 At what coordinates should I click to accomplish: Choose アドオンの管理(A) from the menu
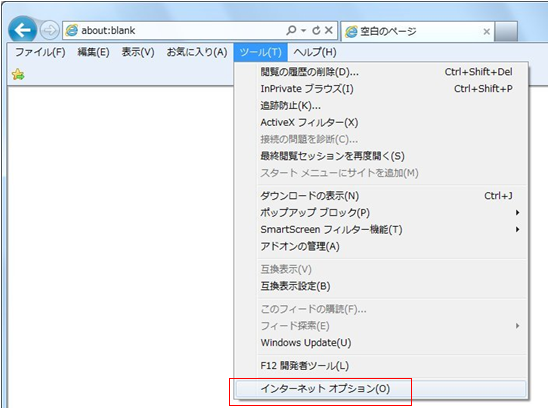click(381, 247)
